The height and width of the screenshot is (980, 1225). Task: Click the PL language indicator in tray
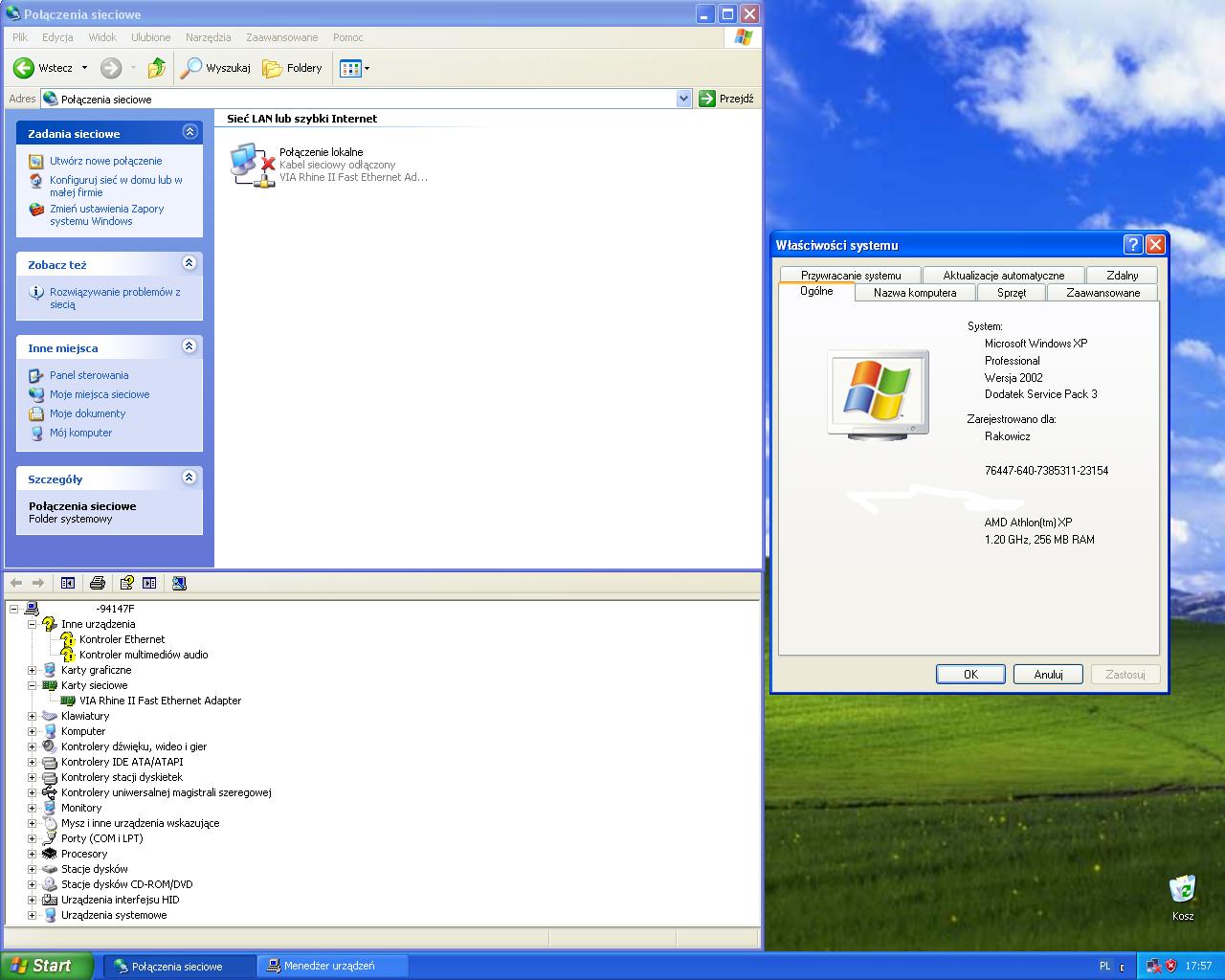(1105, 966)
